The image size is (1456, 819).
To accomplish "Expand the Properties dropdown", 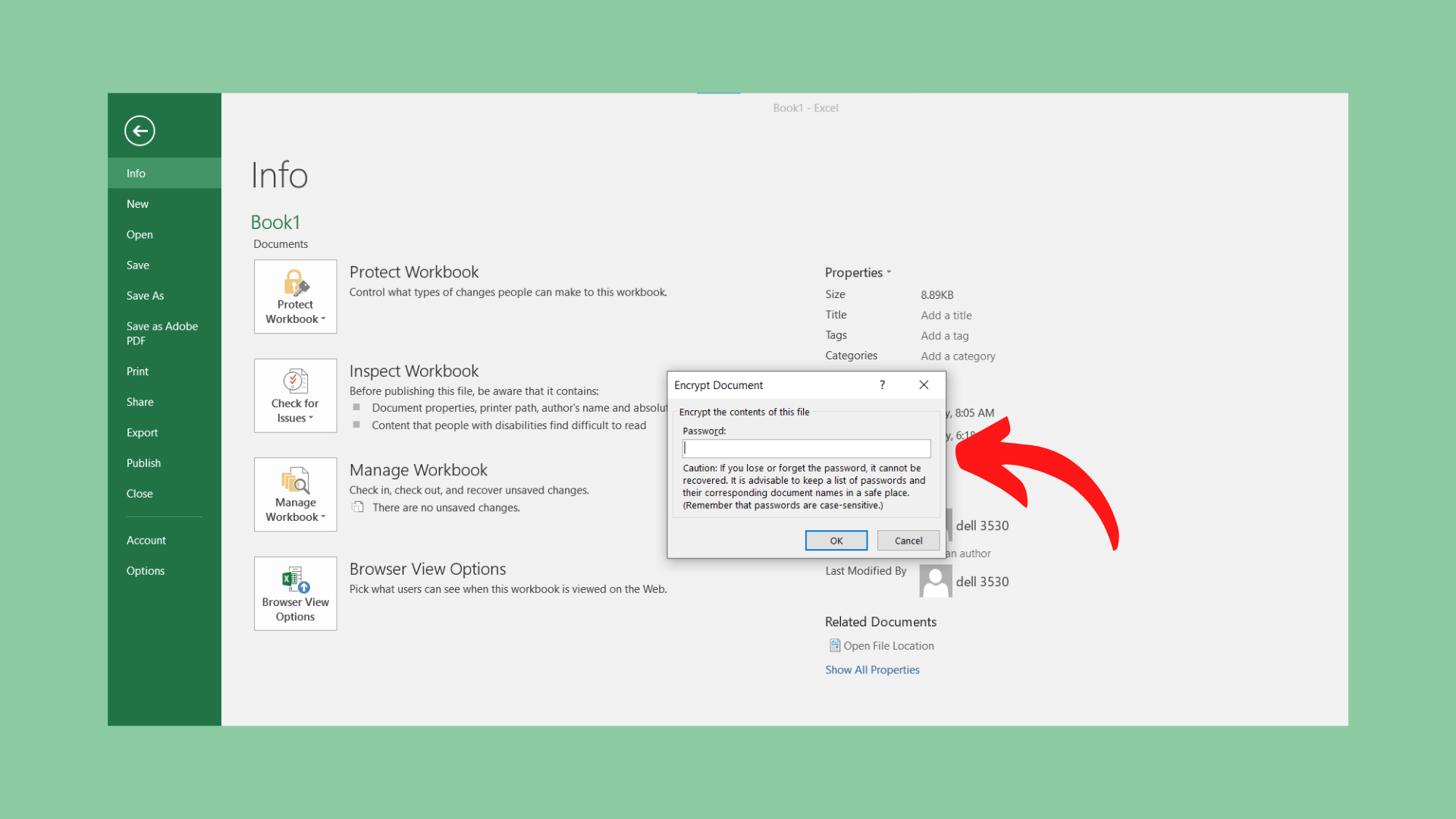I will 858,272.
